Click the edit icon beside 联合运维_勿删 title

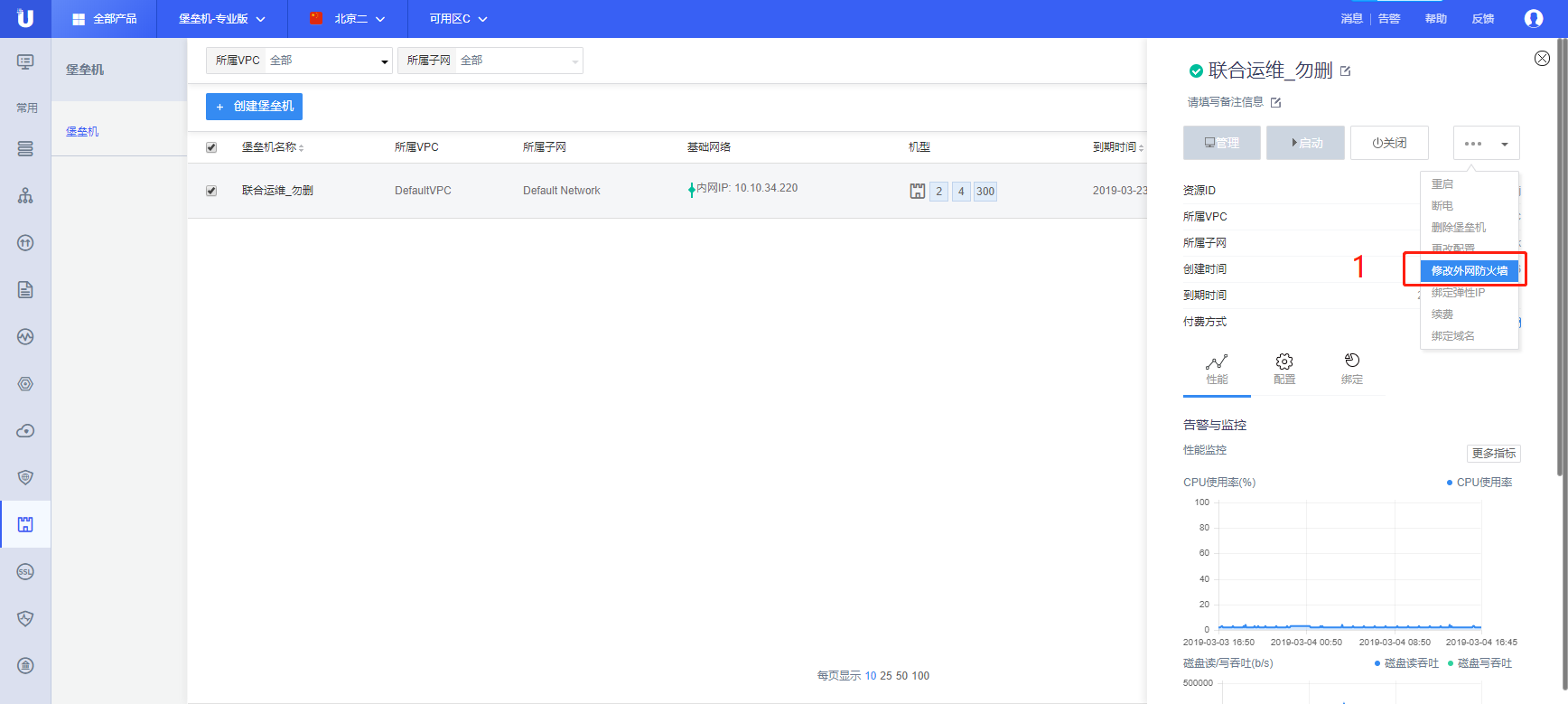(1345, 70)
